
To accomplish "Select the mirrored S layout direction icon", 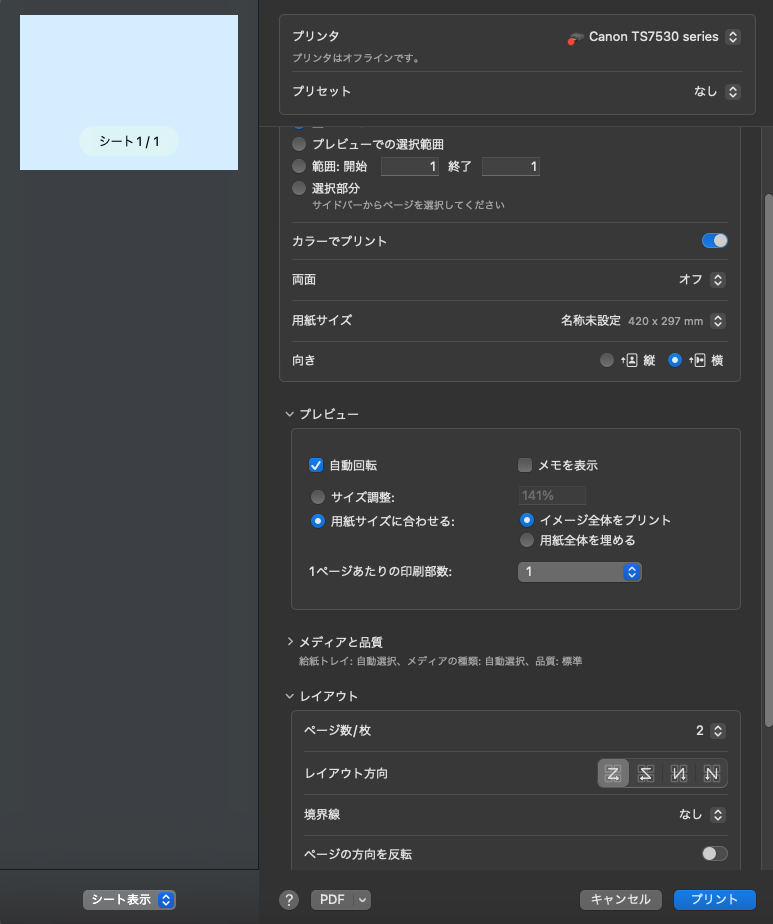I will coord(646,773).
